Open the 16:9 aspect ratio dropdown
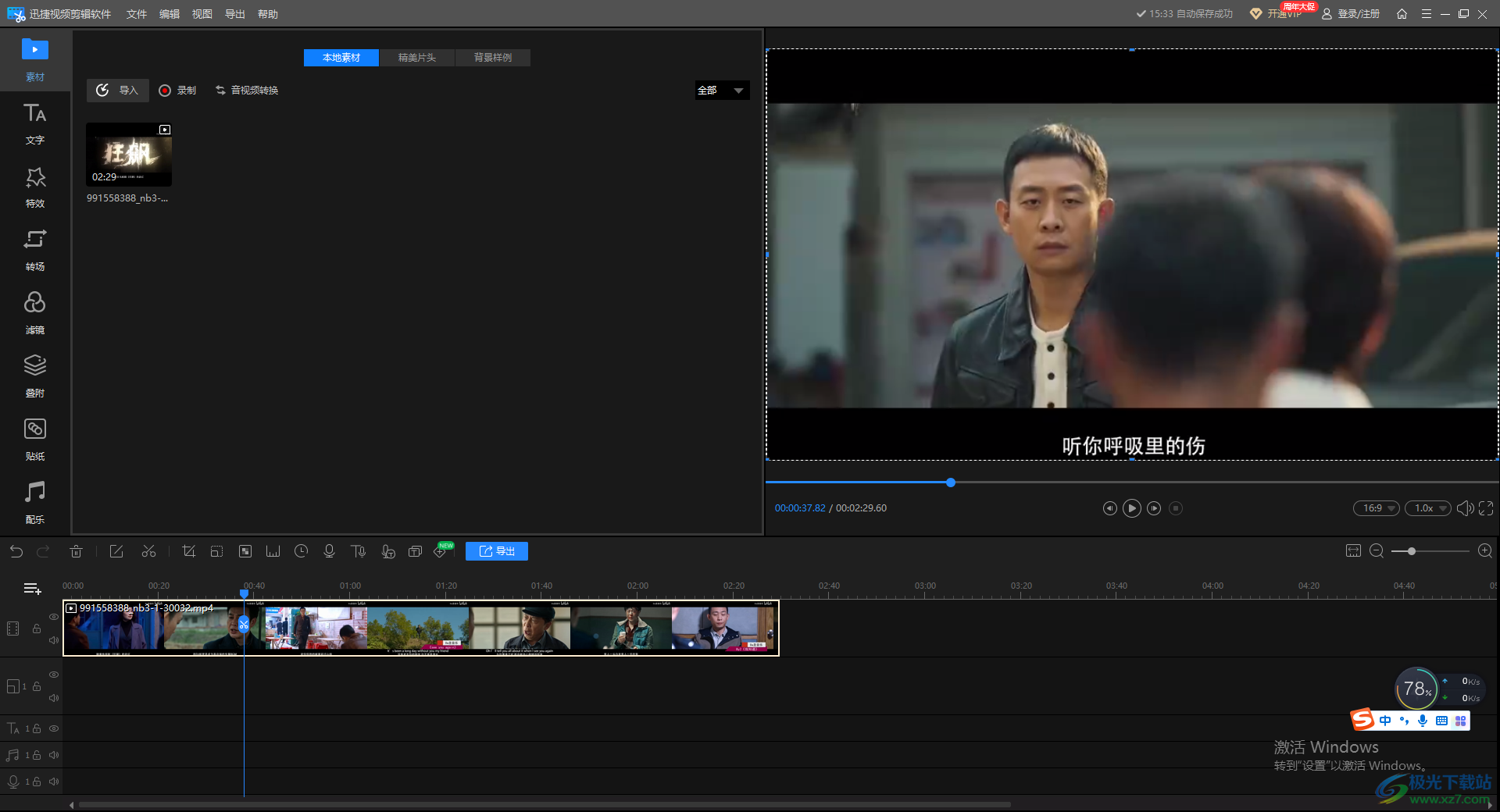Viewport: 1500px width, 812px height. (1377, 508)
